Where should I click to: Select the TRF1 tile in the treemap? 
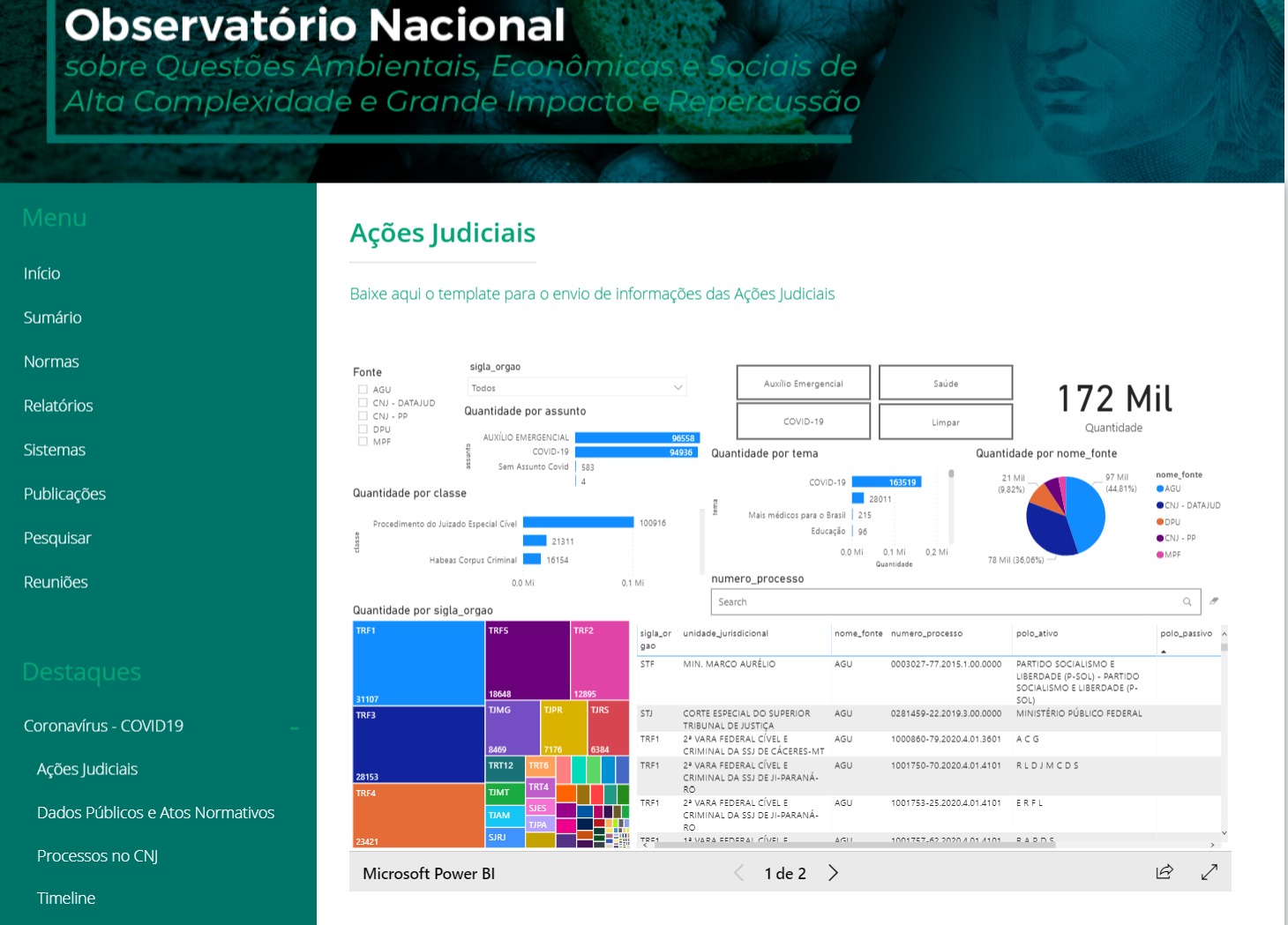pyautogui.click(x=418, y=661)
